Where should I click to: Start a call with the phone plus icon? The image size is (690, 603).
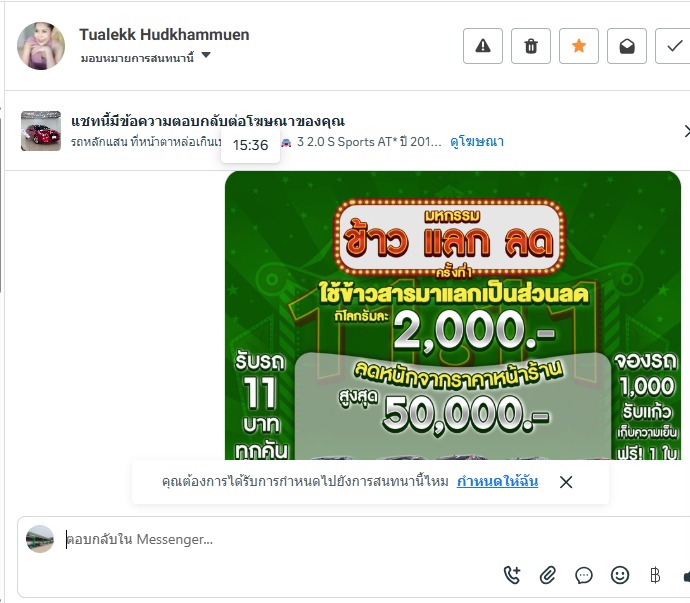click(512, 575)
